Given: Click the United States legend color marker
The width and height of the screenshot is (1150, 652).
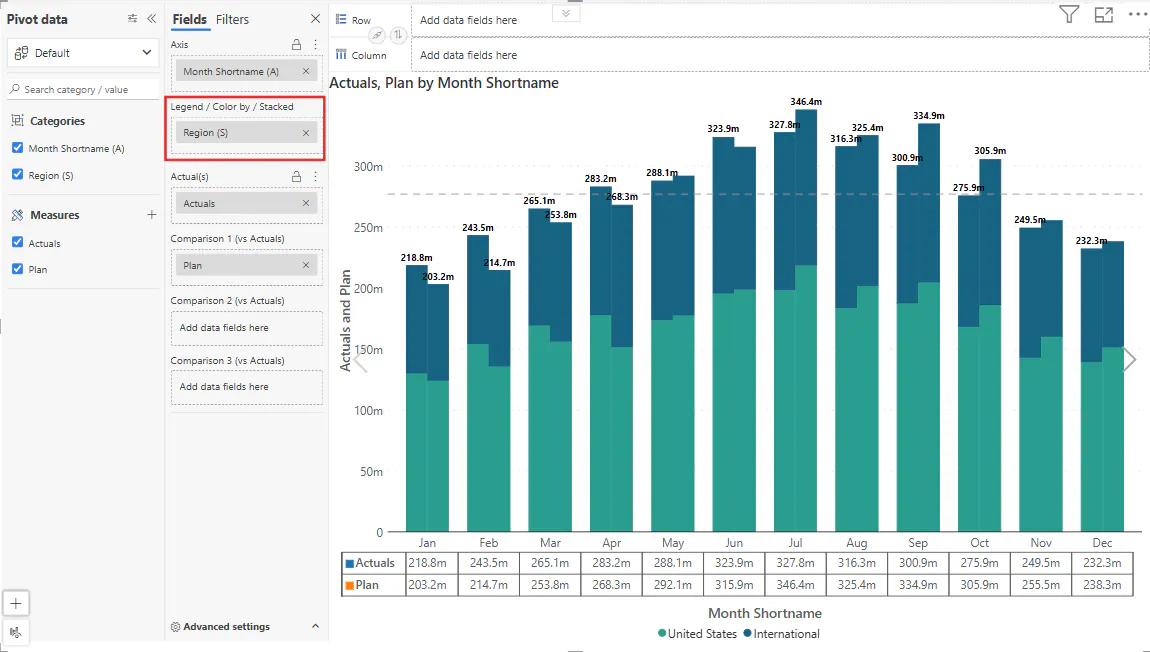Looking at the screenshot, I should pos(662,634).
